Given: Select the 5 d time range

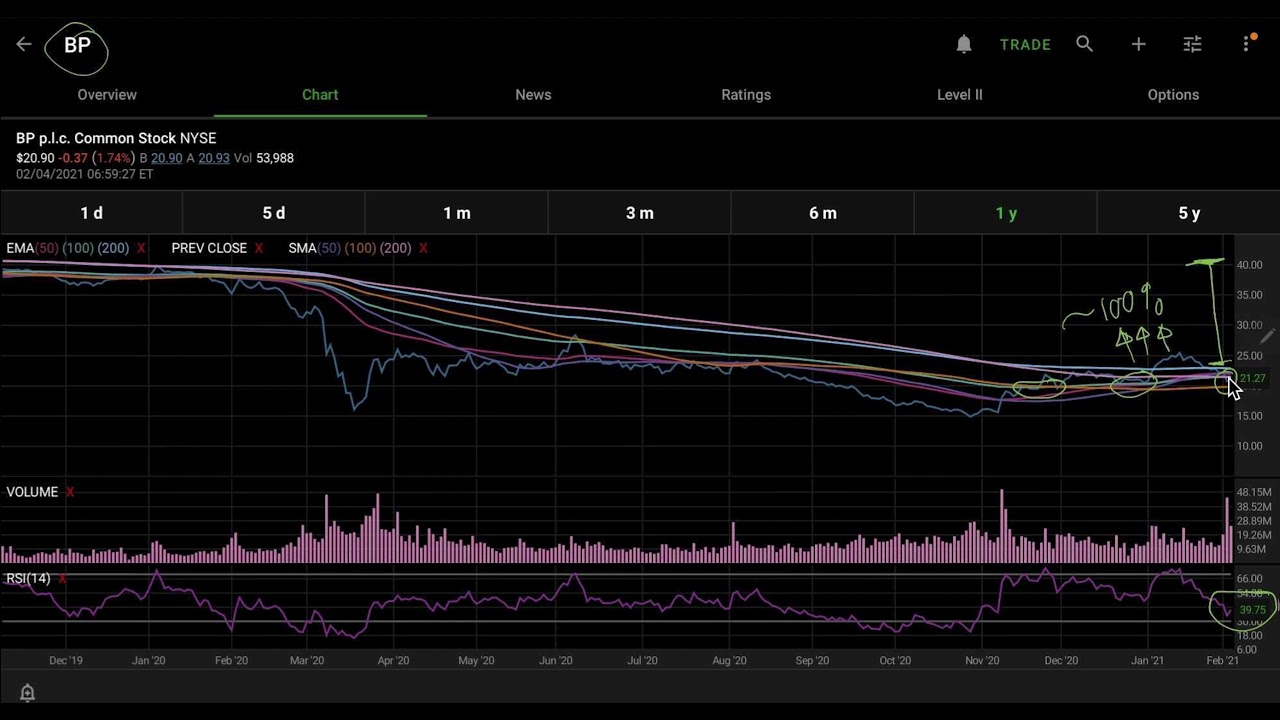Looking at the screenshot, I should click(274, 213).
